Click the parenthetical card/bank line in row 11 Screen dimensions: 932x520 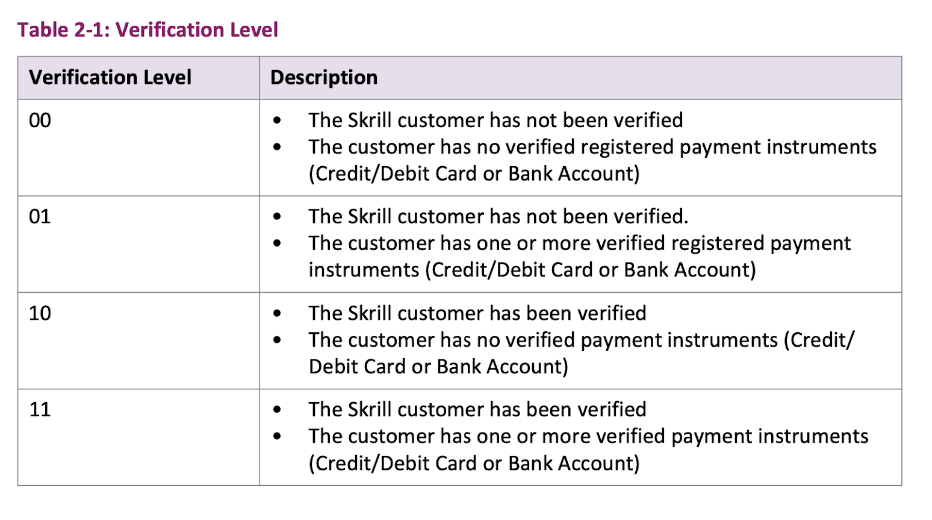pos(474,462)
